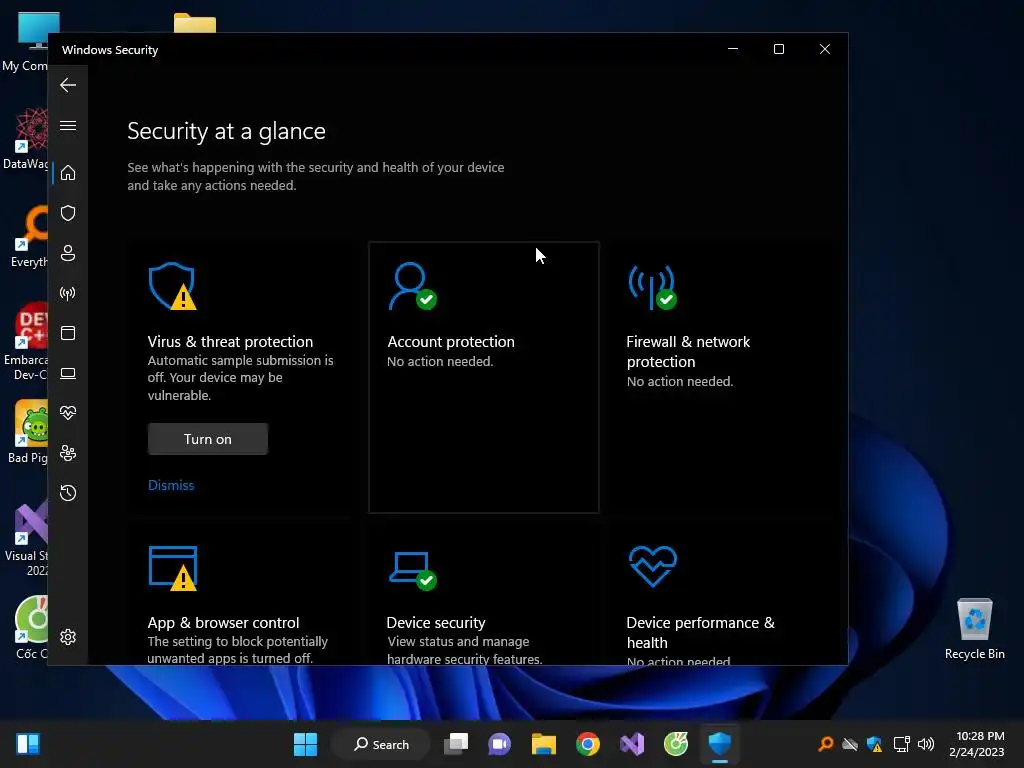Open File Explorer from the taskbar
1024x768 pixels.
(x=543, y=744)
